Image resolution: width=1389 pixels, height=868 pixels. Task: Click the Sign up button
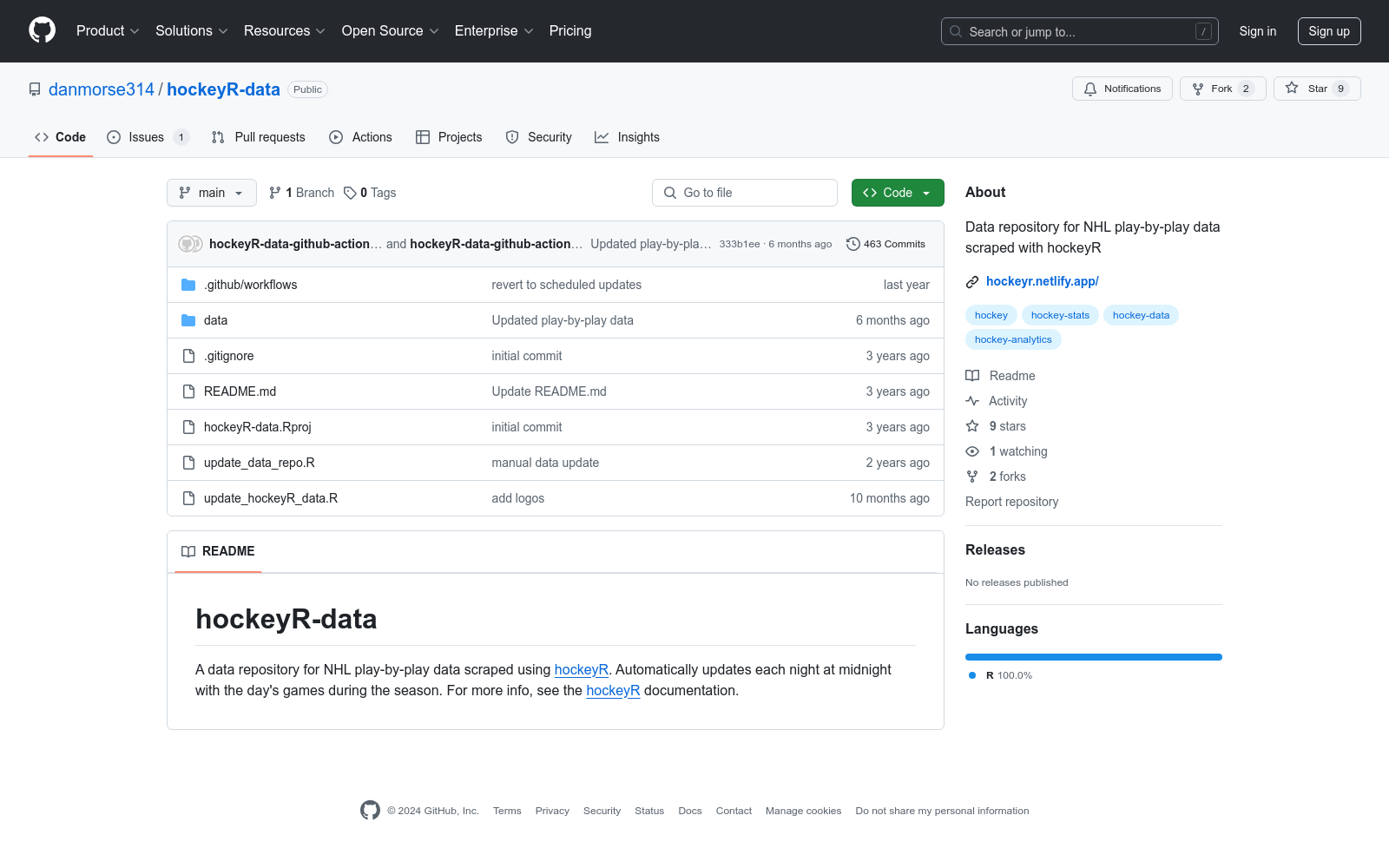pos(1329,31)
